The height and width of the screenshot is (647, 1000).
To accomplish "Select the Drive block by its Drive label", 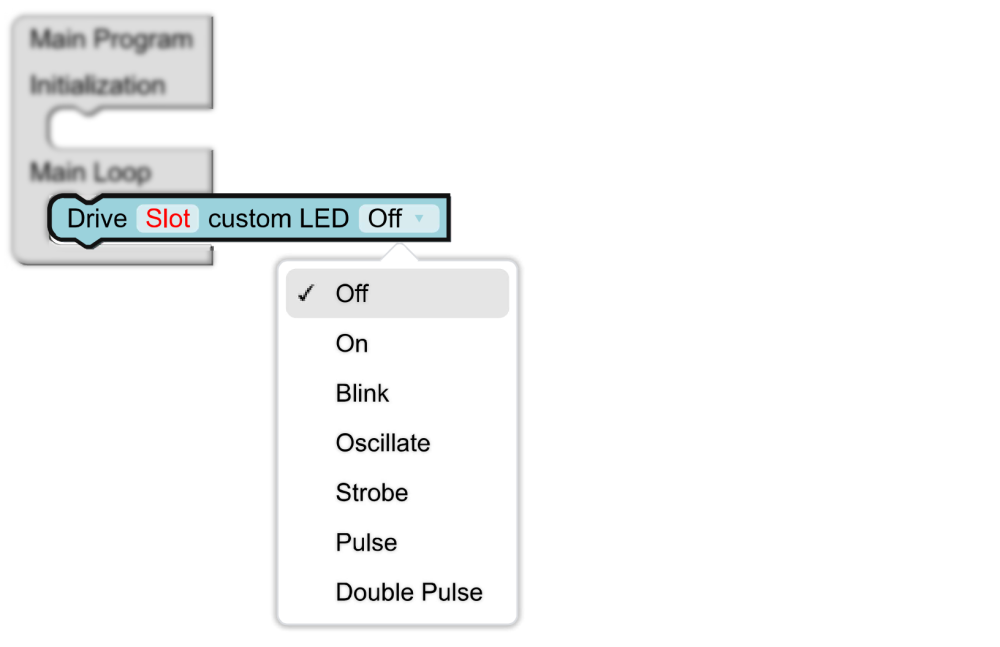I will click(97, 218).
